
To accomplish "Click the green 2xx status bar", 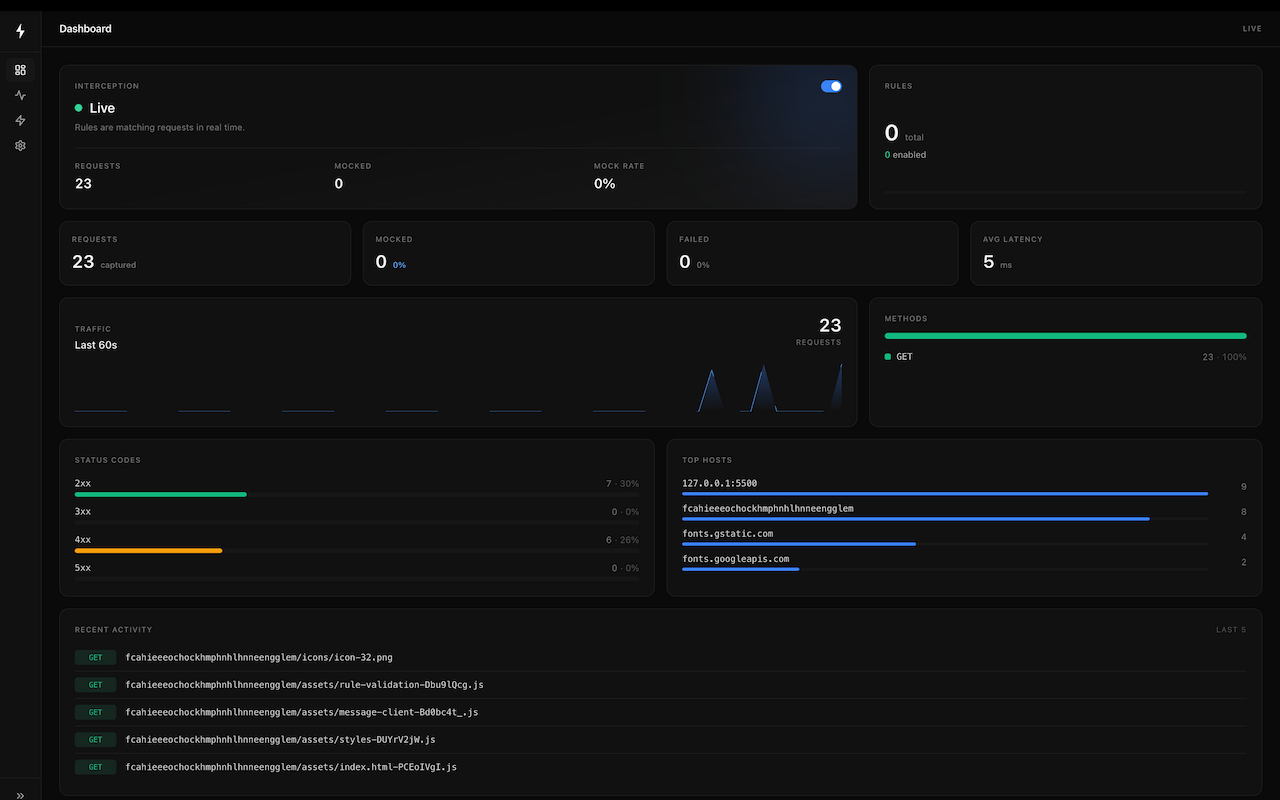I will point(160,494).
